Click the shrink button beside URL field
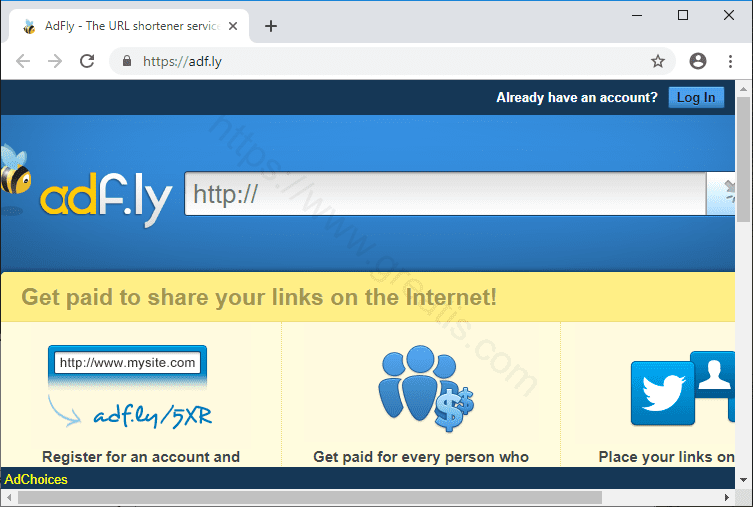 [721, 193]
